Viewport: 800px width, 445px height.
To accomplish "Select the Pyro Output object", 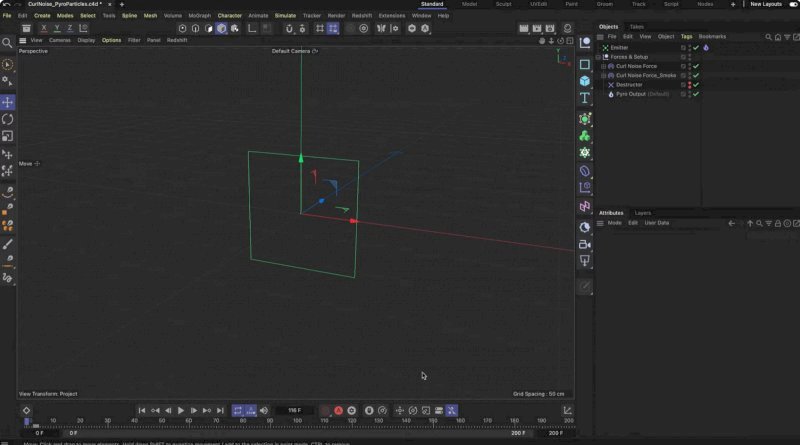I will pyautogui.click(x=628, y=94).
